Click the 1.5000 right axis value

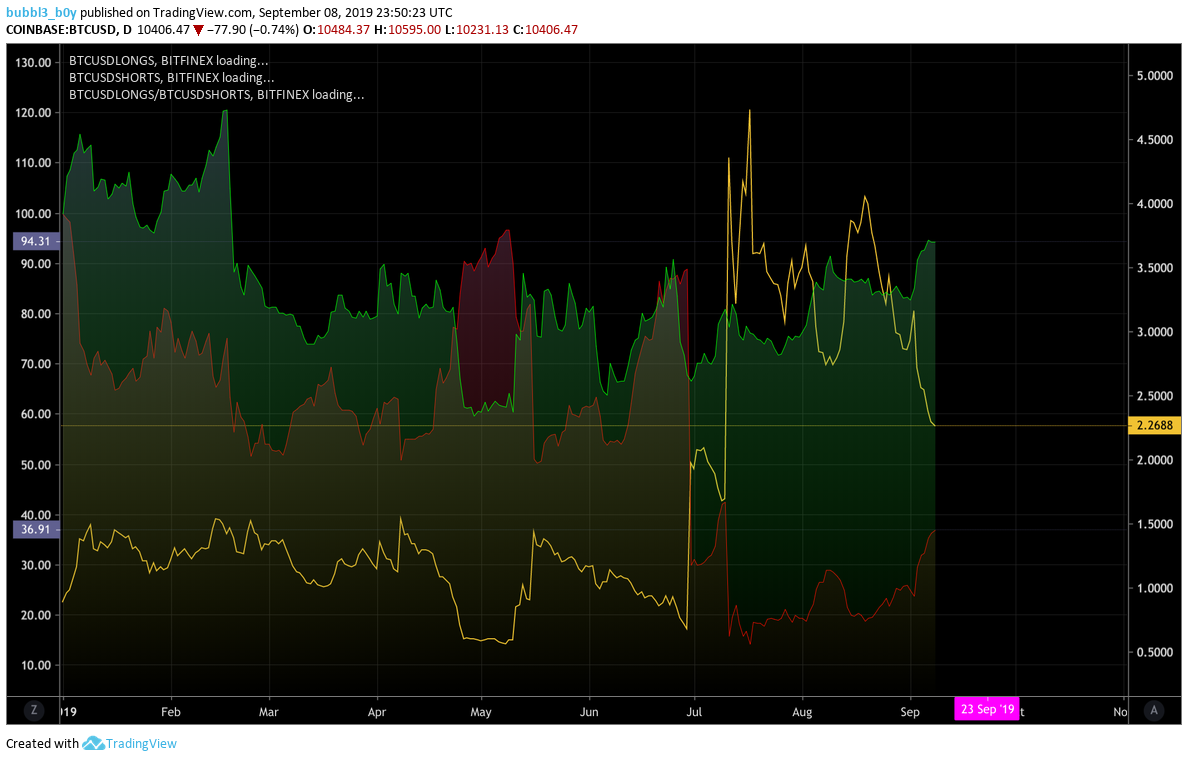coord(1154,524)
